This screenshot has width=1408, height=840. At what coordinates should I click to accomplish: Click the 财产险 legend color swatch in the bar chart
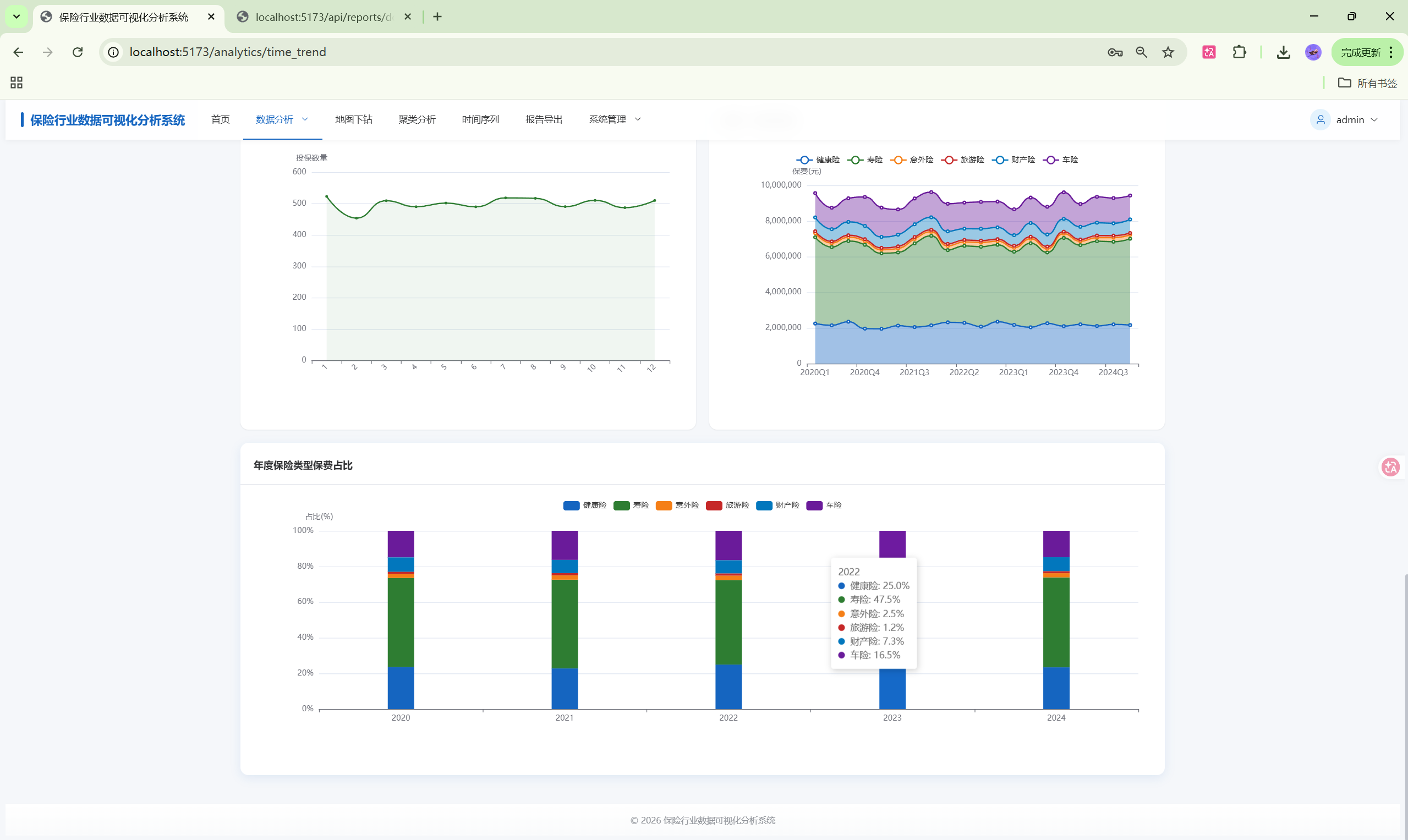tap(764, 506)
